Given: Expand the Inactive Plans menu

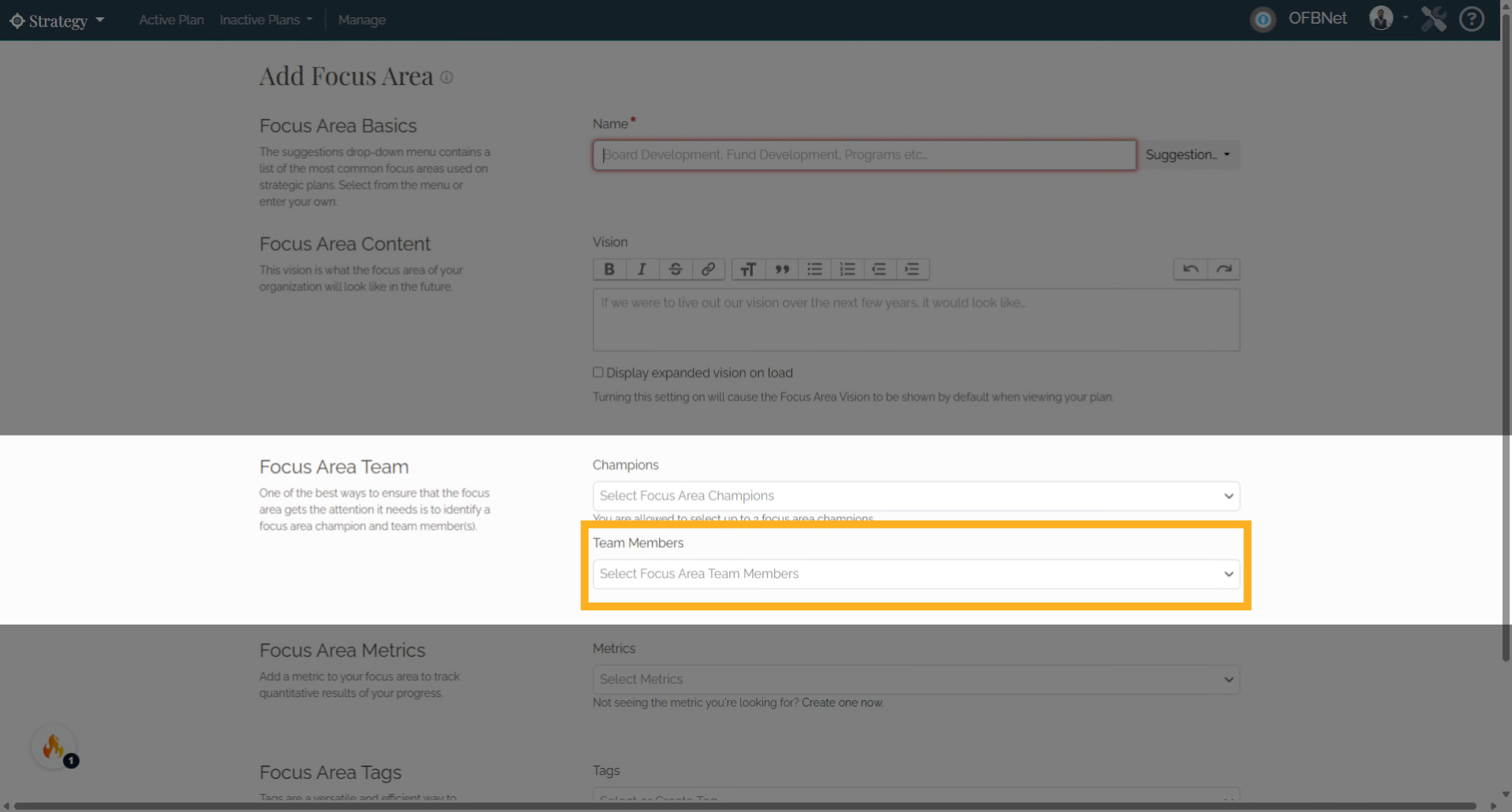Looking at the screenshot, I should [266, 20].
